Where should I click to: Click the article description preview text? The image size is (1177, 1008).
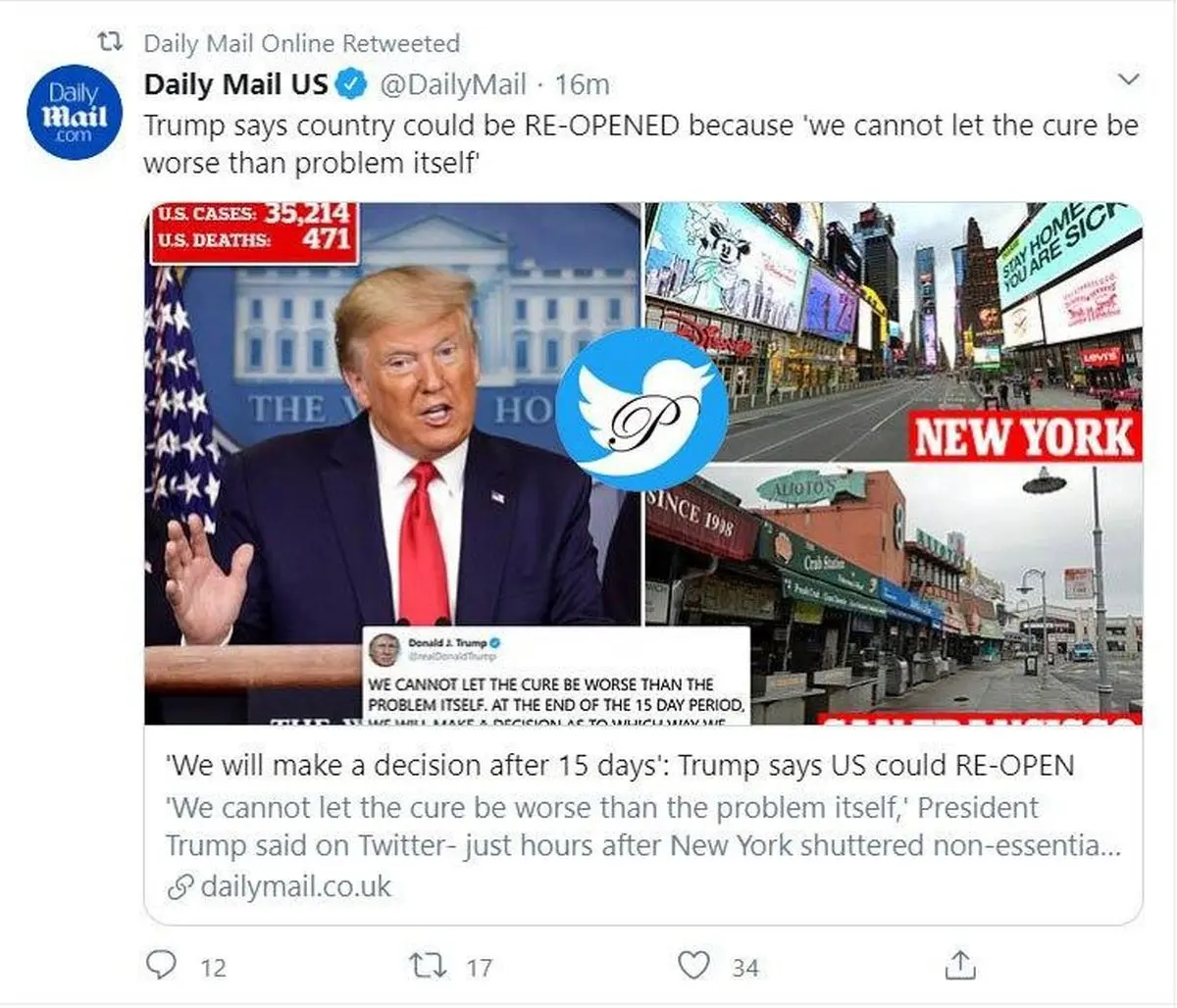click(643, 827)
